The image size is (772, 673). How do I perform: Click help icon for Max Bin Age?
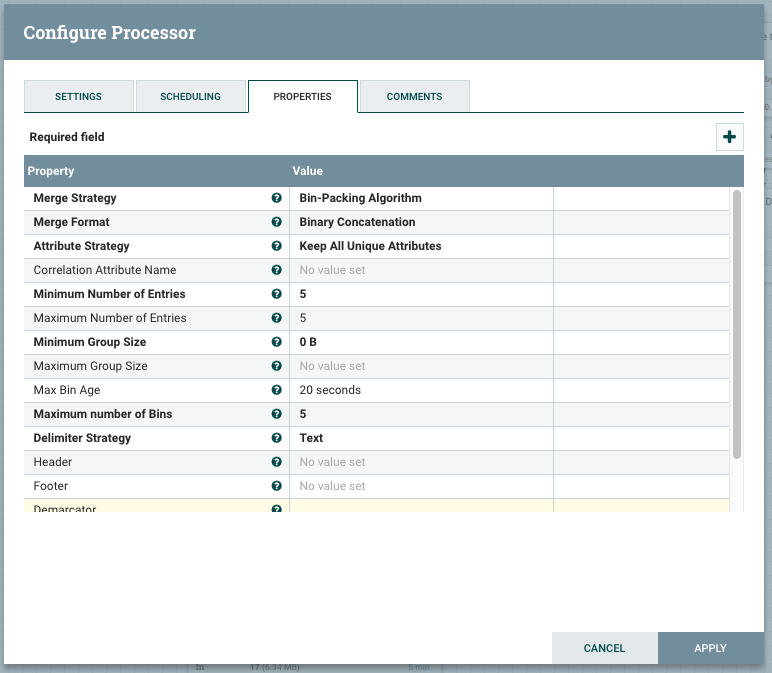point(276,390)
